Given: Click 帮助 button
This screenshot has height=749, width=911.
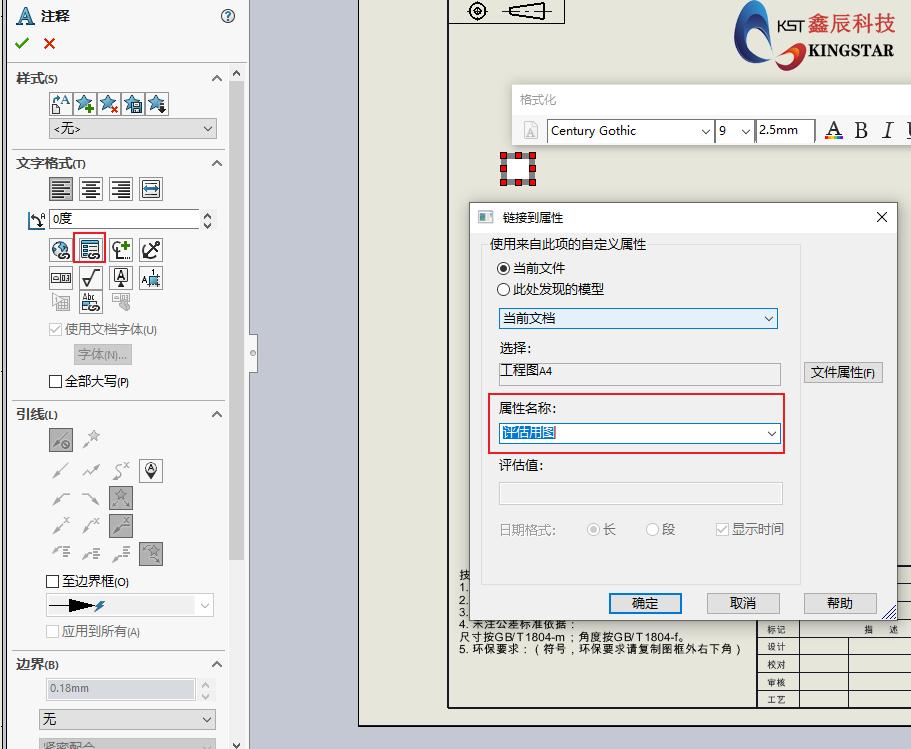Looking at the screenshot, I should (840, 603).
